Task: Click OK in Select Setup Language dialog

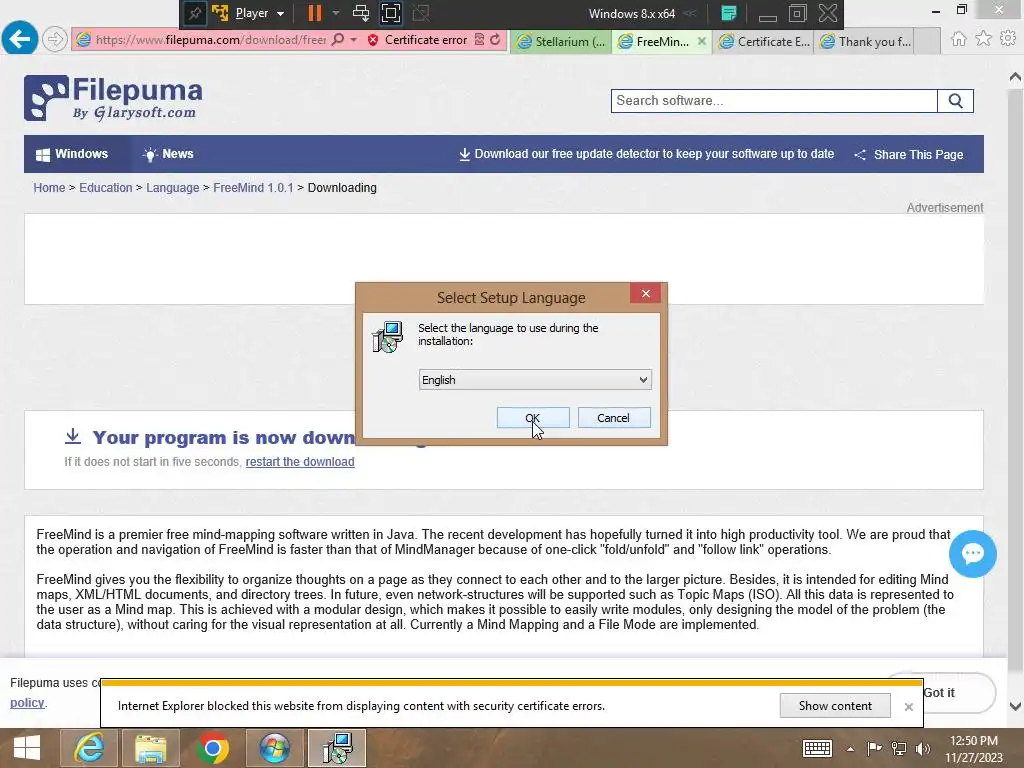Action: (533, 418)
